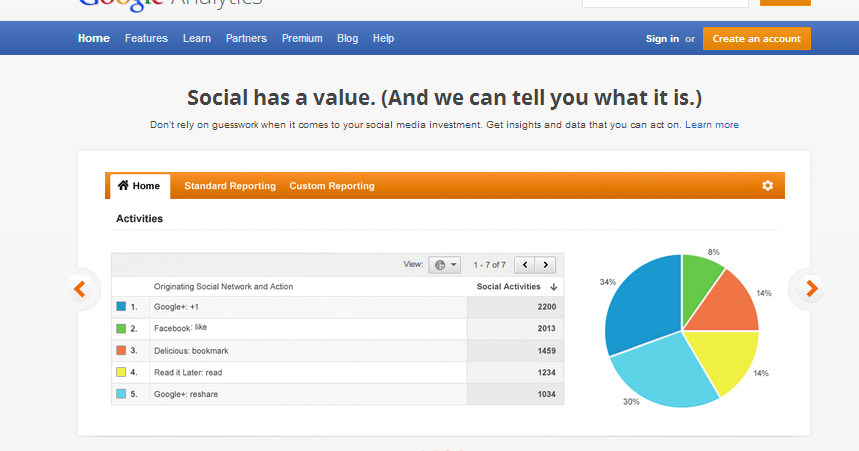This screenshot has height=451, width=859.
Task: Click the value 2200 in Social Activities
Action: [547, 307]
